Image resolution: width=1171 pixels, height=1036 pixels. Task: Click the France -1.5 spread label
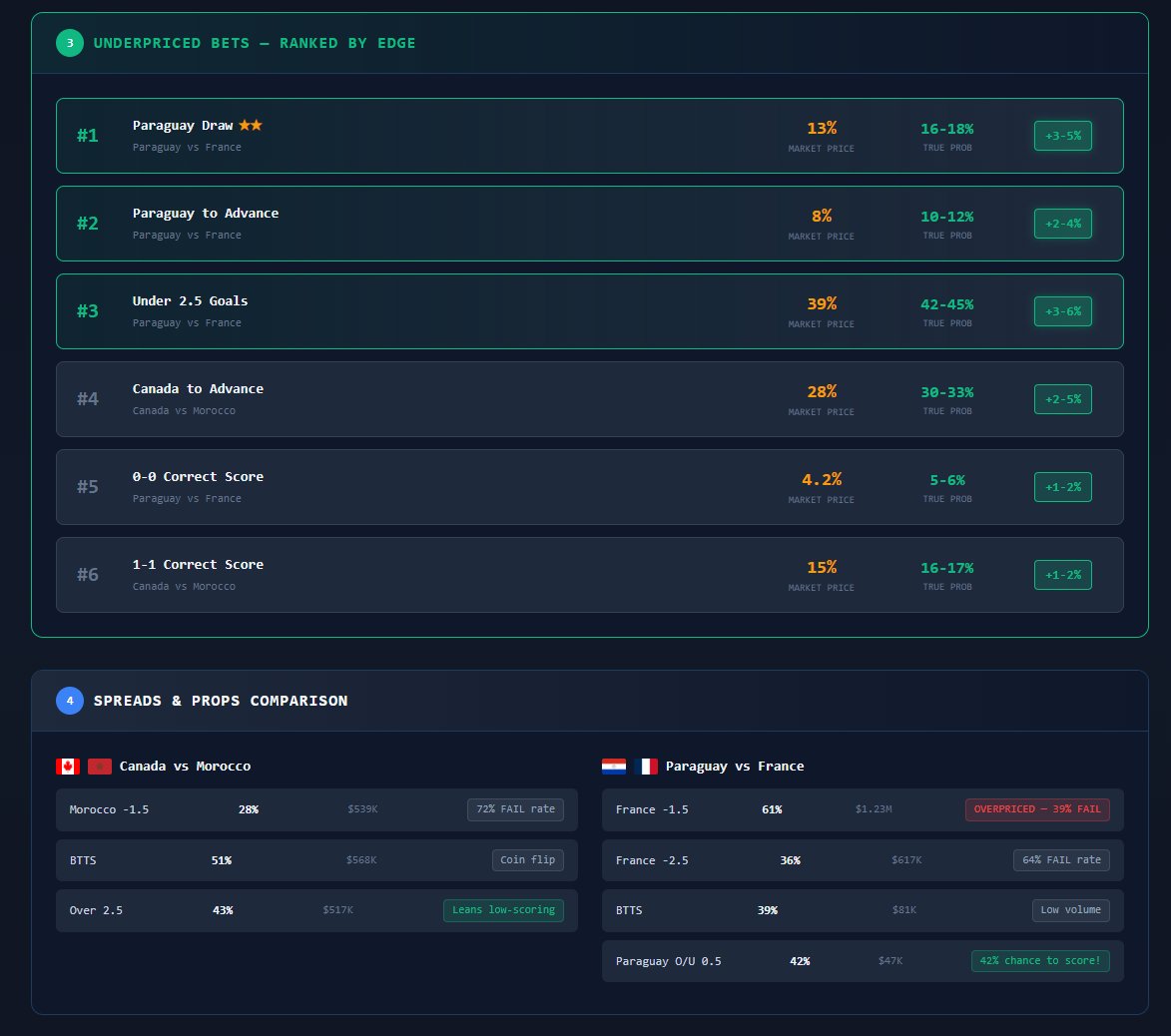[x=652, y=809]
